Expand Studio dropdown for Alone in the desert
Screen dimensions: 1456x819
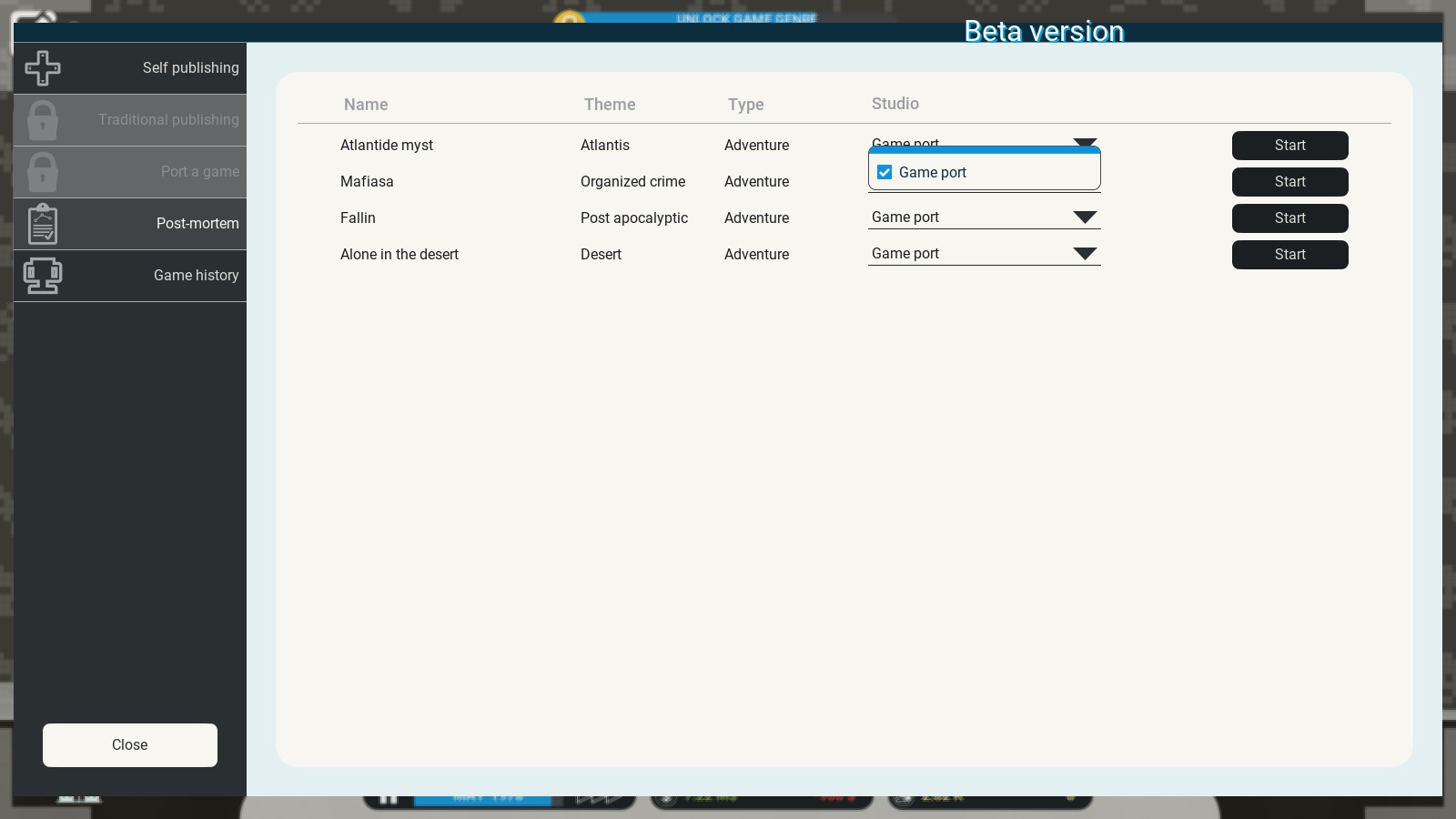[x=1084, y=254]
